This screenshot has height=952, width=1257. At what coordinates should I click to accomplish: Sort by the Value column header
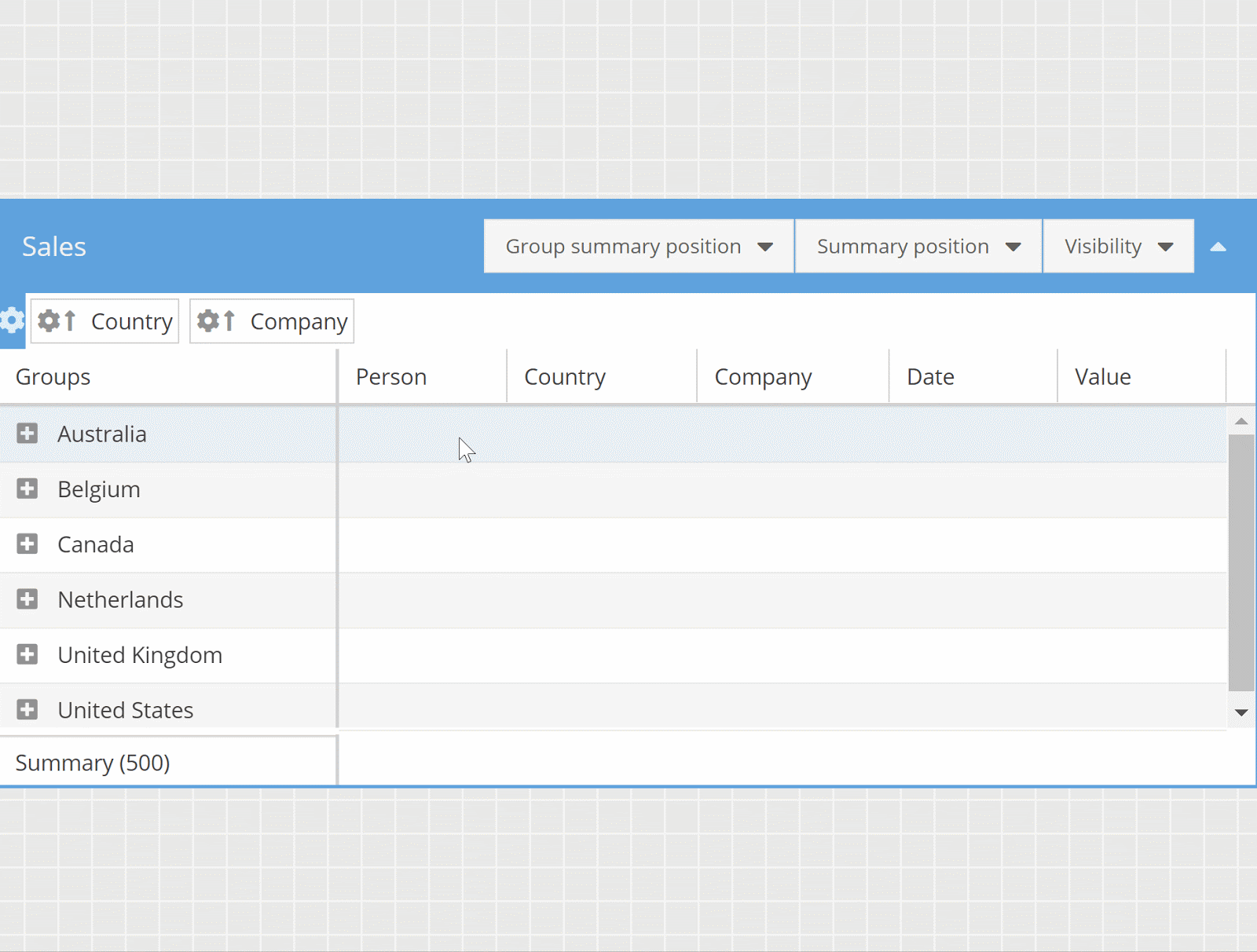coord(1142,376)
